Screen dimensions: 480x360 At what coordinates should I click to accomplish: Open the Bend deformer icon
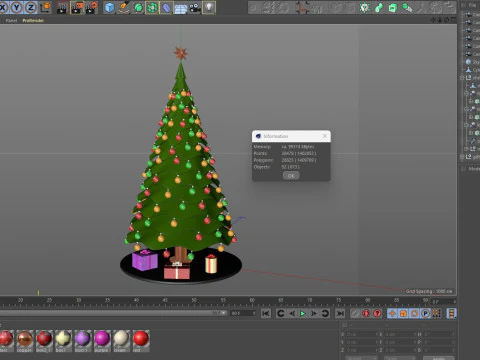(167, 8)
